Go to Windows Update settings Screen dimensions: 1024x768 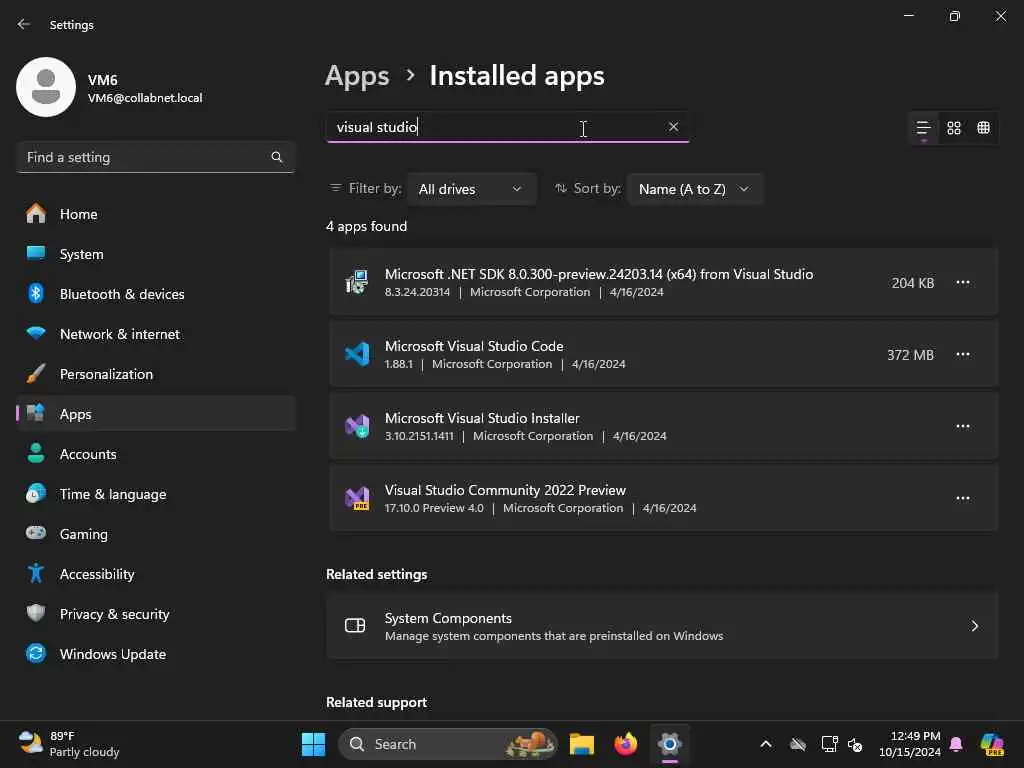pos(112,654)
